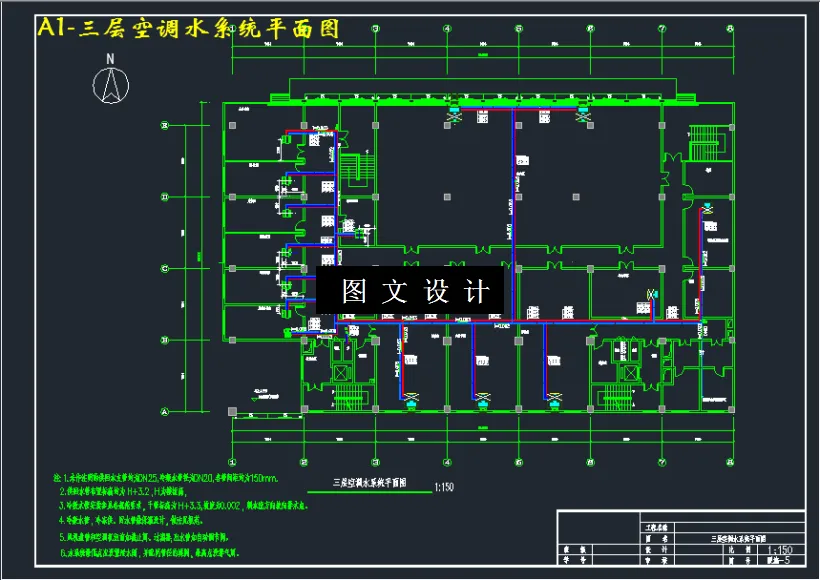Image resolution: width=820 pixels, height=580 pixels.
Task: Click column axis bubble ④ above the plan
Action: tap(447, 29)
